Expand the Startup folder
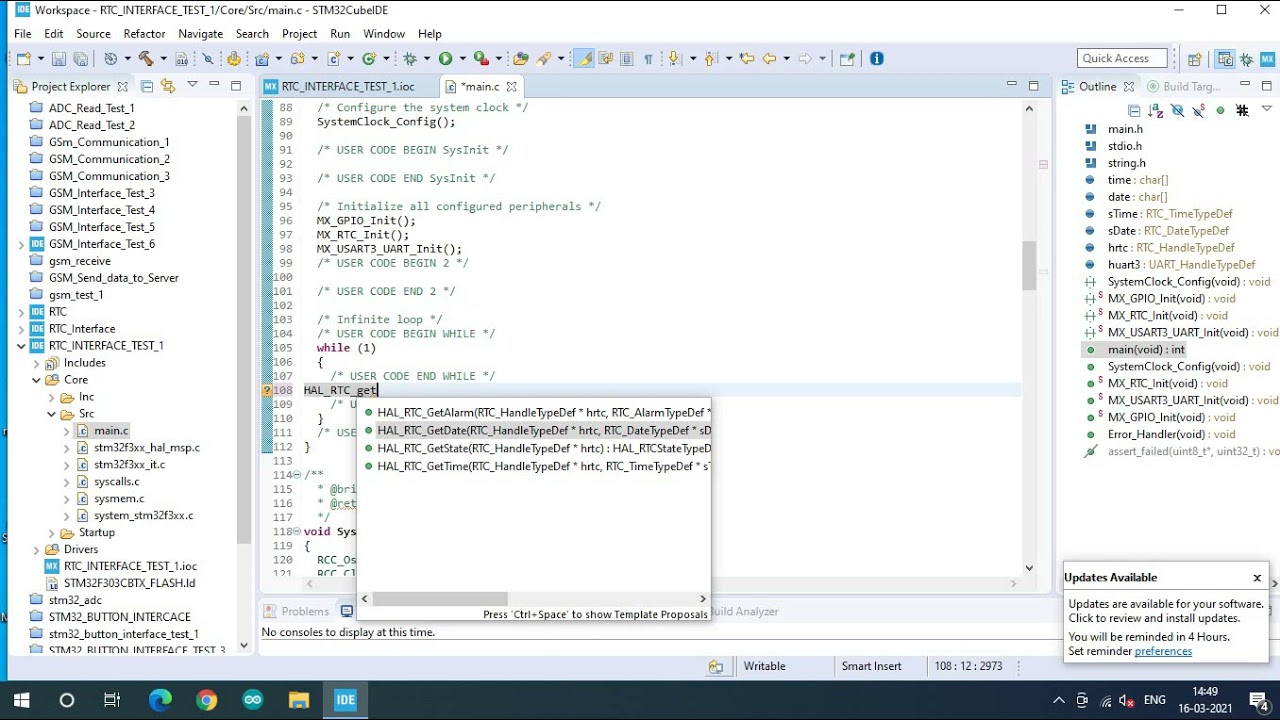1280x720 pixels. click(x=52, y=533)
